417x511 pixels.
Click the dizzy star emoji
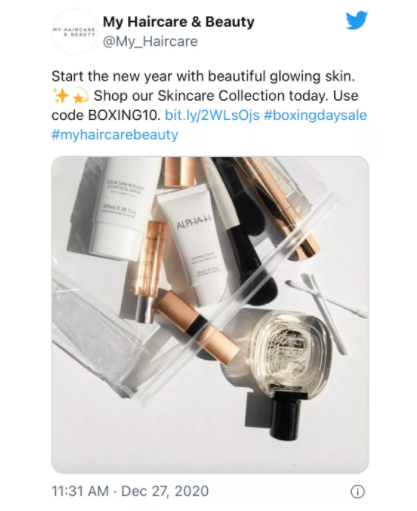pos(80,96)
